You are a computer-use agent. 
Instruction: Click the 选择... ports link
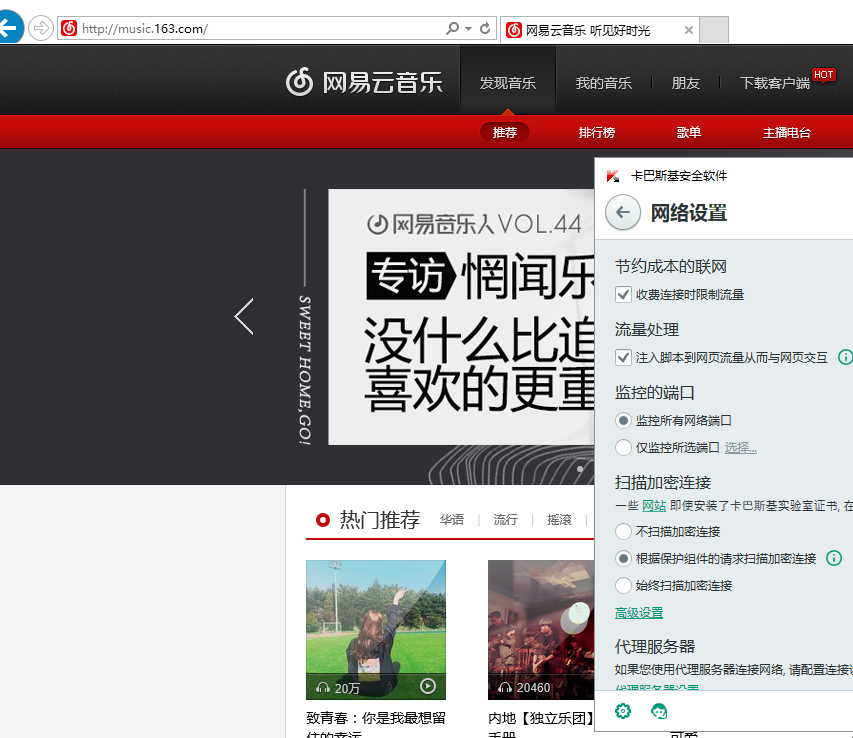(740, 448)
